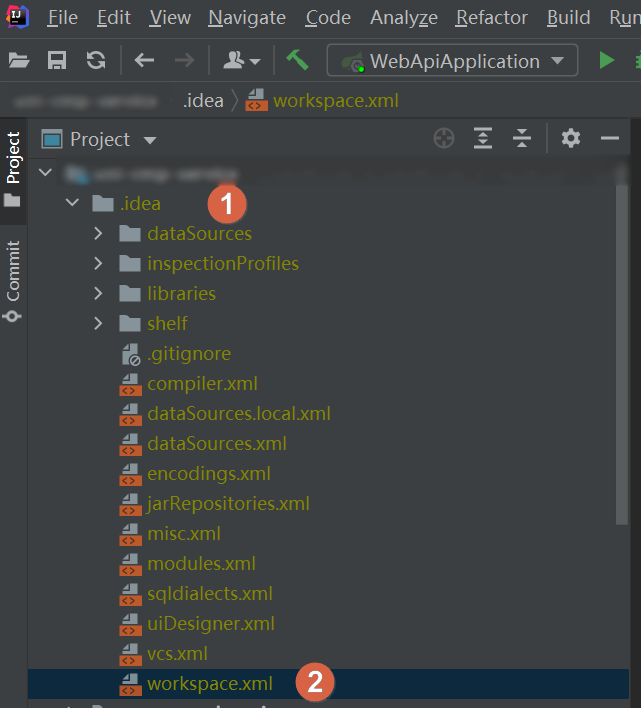
Task: Click the Back navigation arrow
Action: coord(145,60)
